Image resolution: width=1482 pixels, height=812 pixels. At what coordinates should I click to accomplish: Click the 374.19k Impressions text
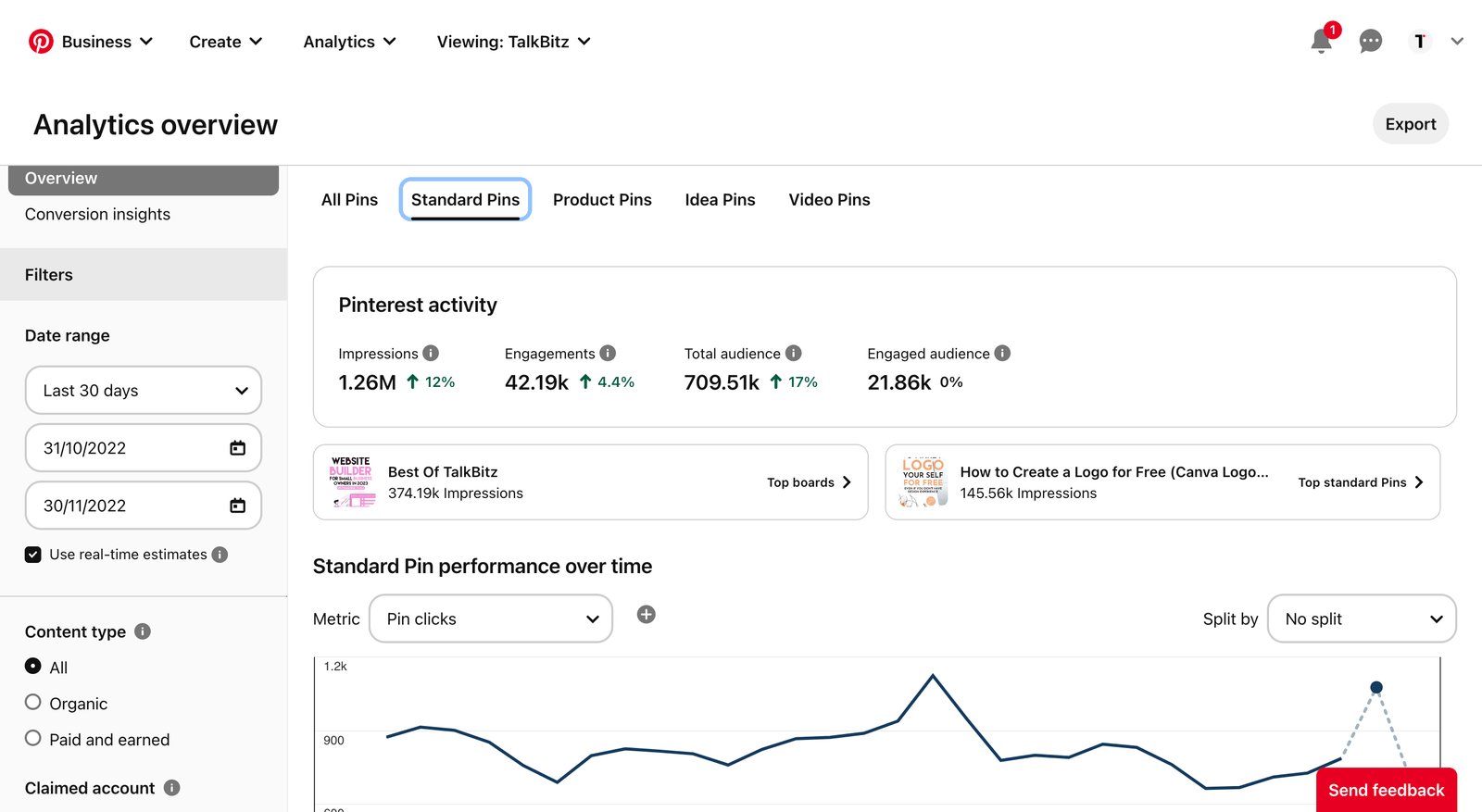tap(456, 493)
